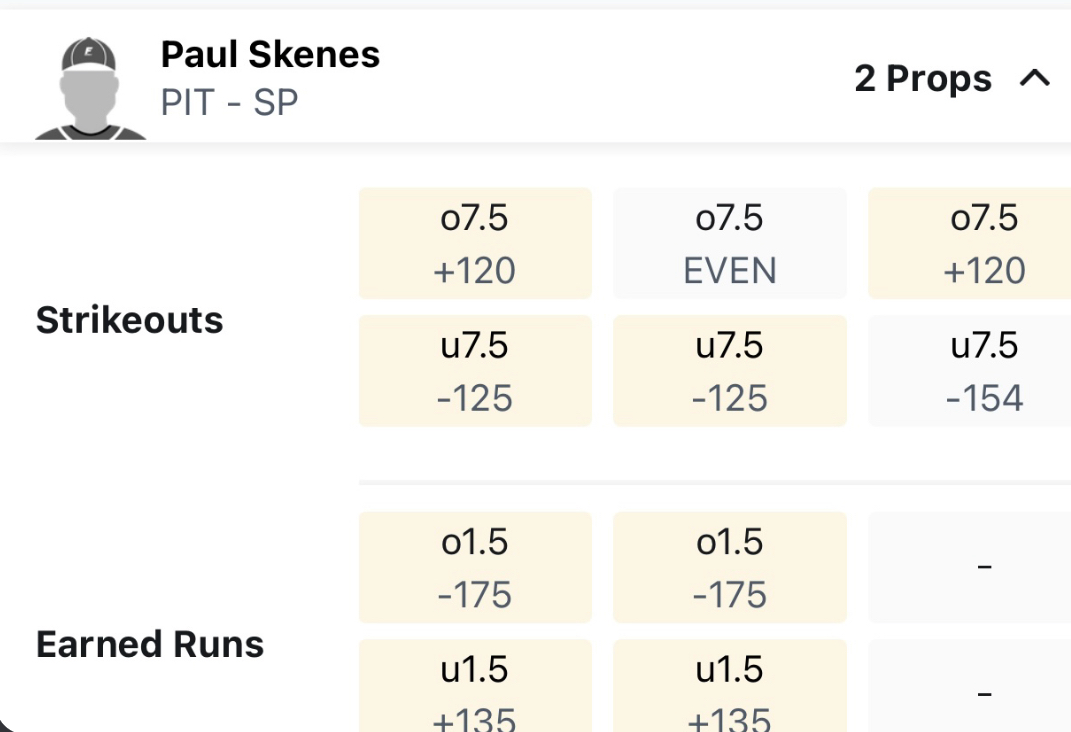Viewport: 1071px width, 732px height.
Task: Select Paul Skenes player name
Action: click(270, 54)
